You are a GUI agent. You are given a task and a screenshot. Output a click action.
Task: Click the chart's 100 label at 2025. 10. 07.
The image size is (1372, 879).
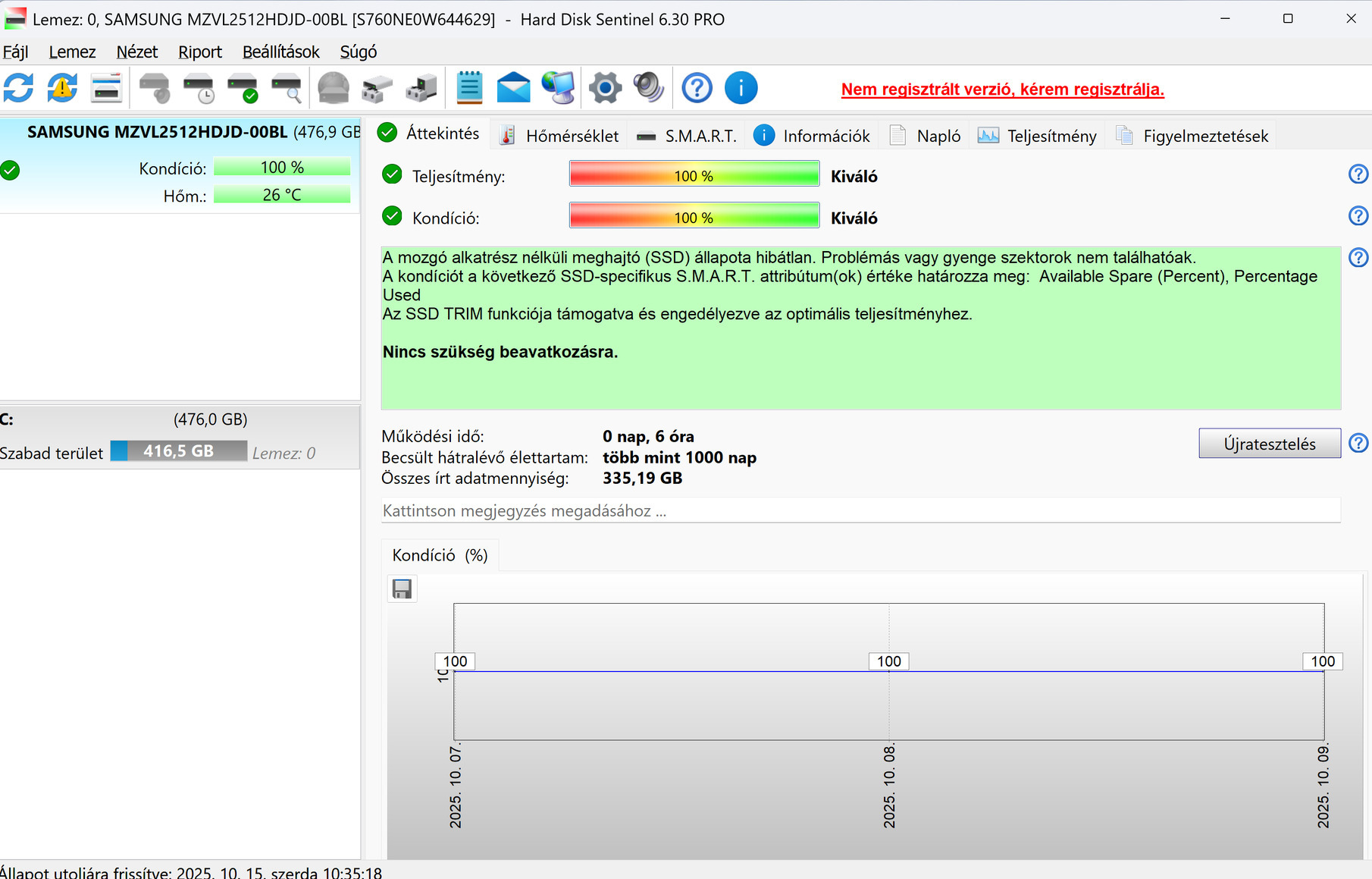455,661
